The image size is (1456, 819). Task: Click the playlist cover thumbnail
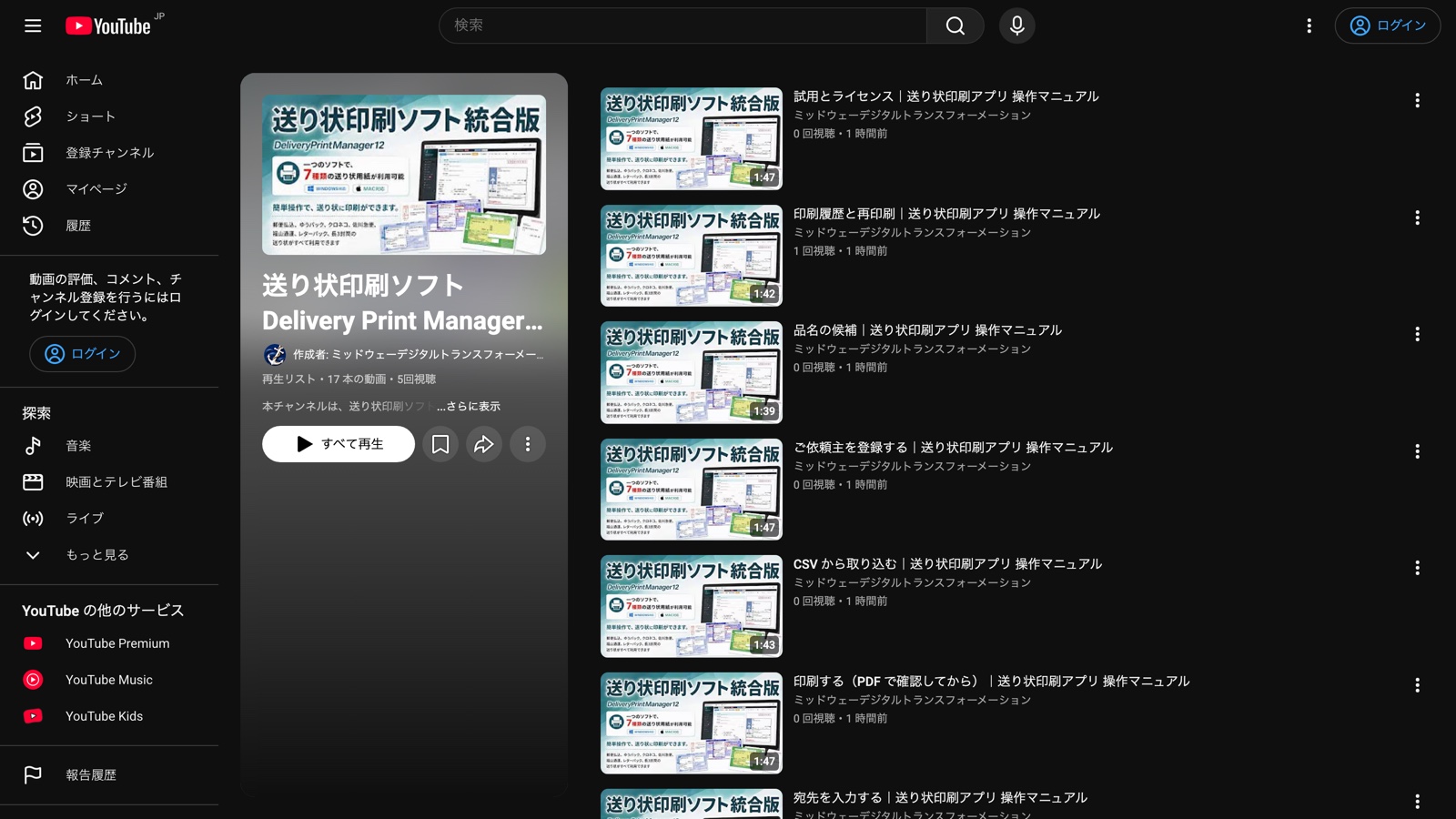tap(404, 175)
